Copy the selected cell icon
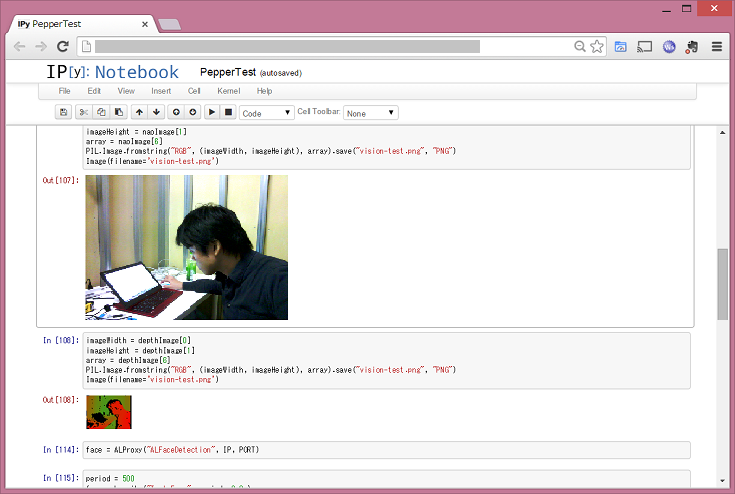 (x=101, y=112)
